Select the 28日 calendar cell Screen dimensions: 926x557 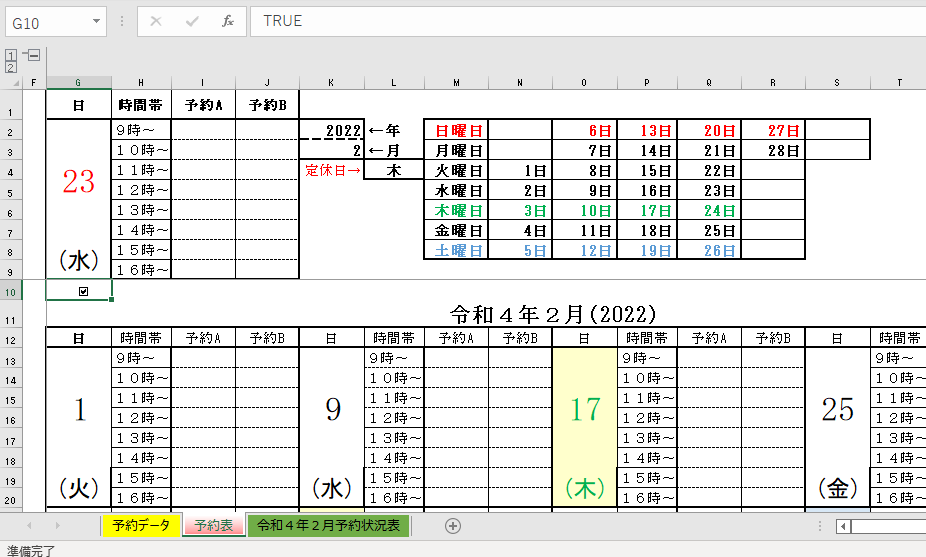[x=773, y=150]
